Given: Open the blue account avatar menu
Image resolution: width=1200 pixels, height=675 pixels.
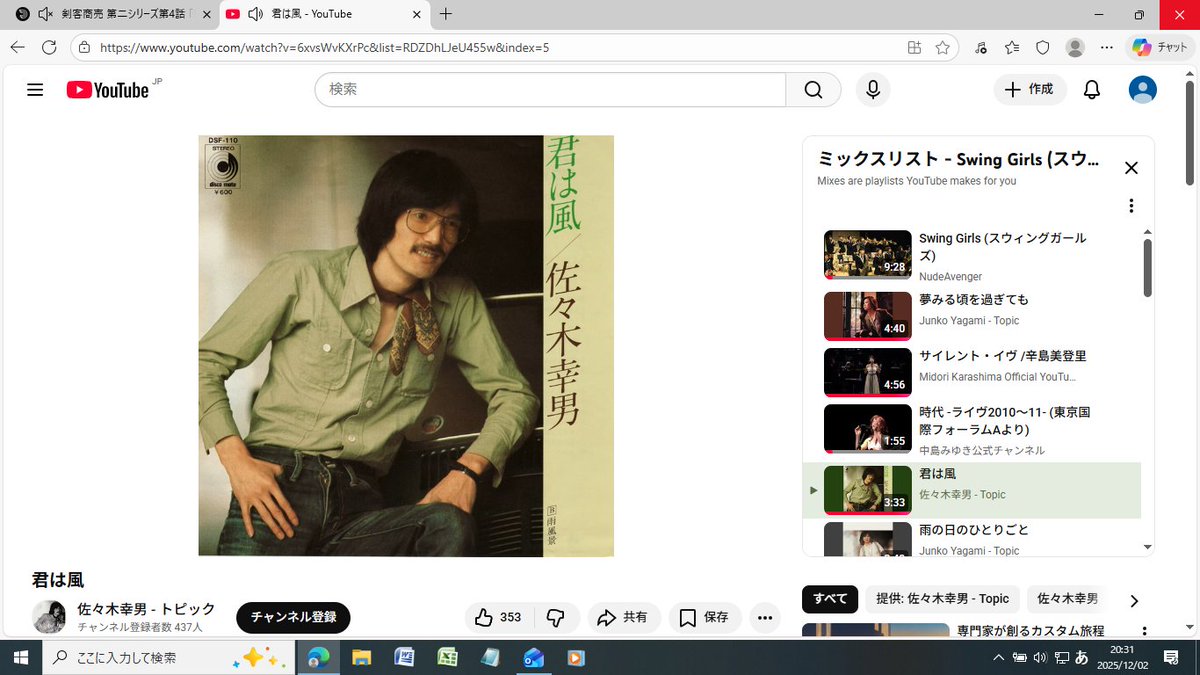Looking at the screenshot, I should [x=1142, y=90].
